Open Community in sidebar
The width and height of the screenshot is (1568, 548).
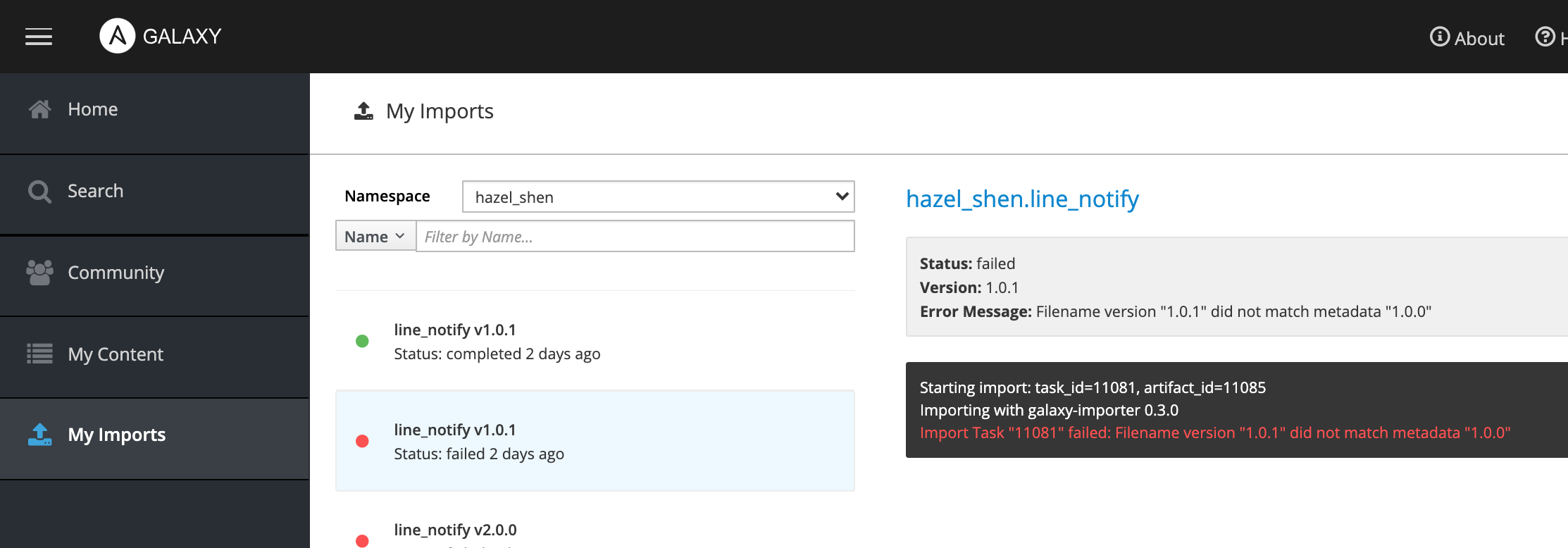tap(154, 275)
